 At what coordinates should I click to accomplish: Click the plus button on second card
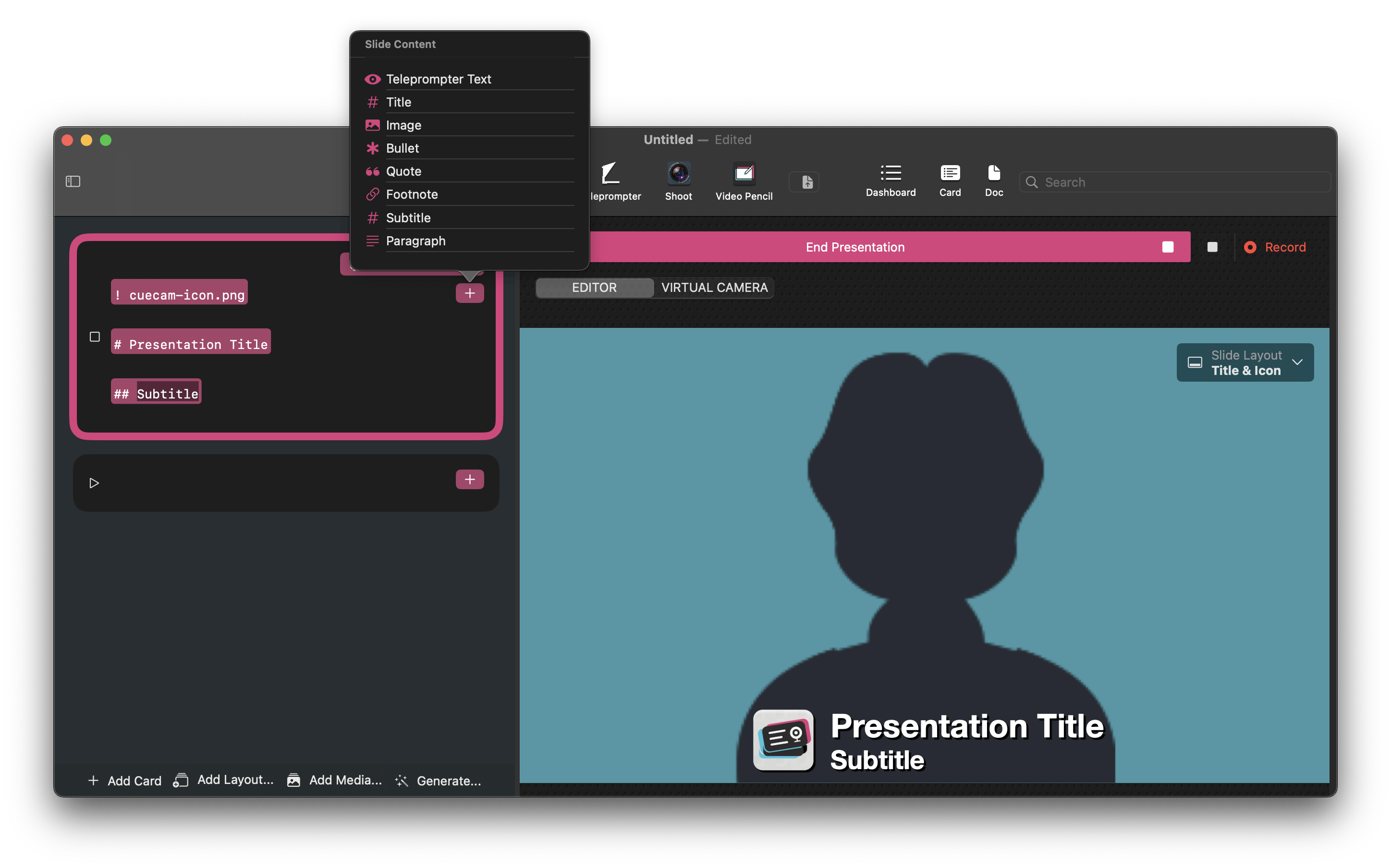coord(469,479)
